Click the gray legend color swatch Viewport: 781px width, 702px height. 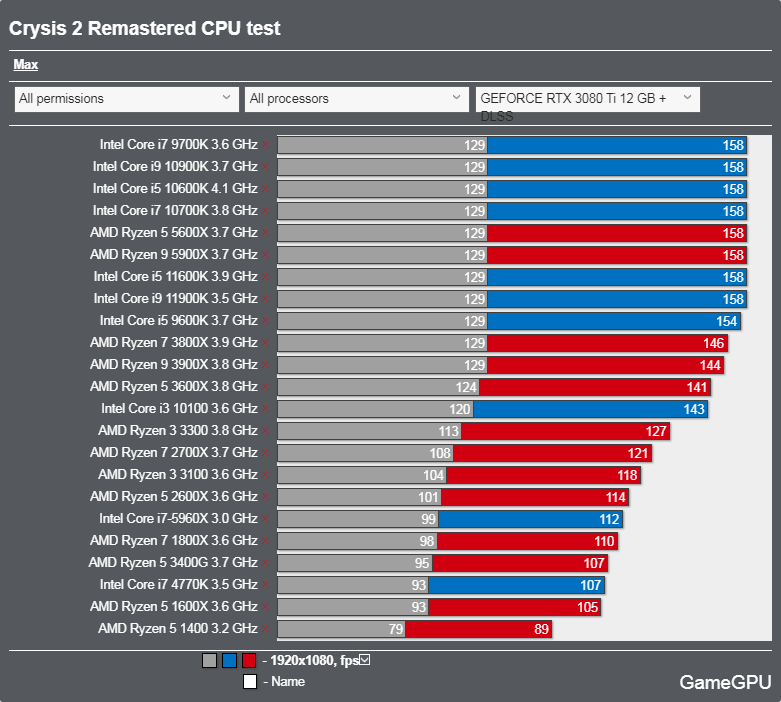tap(209, 661)
